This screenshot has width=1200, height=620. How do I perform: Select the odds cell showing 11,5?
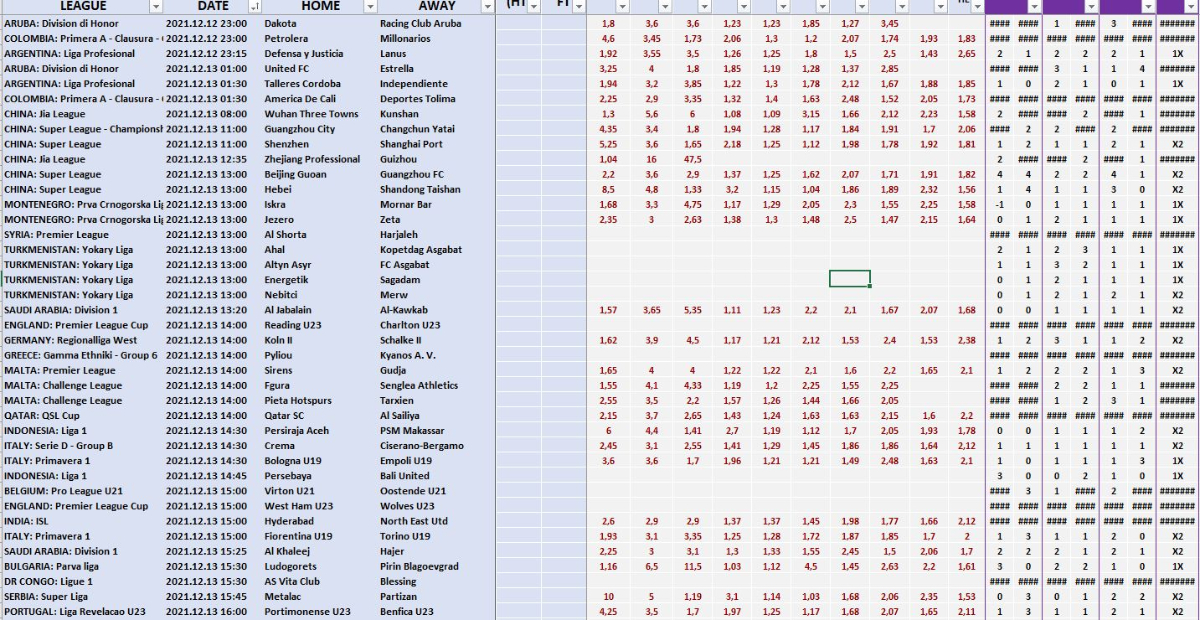tap(692, 566)
